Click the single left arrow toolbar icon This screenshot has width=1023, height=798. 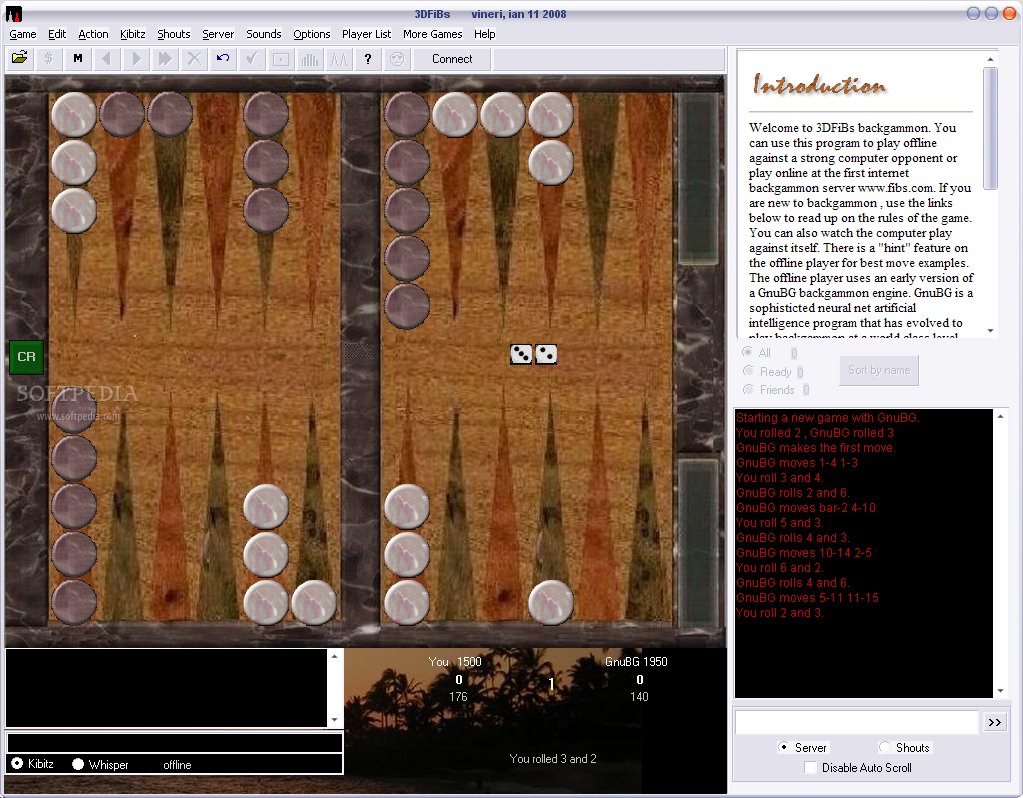click(x=107, y=58)
